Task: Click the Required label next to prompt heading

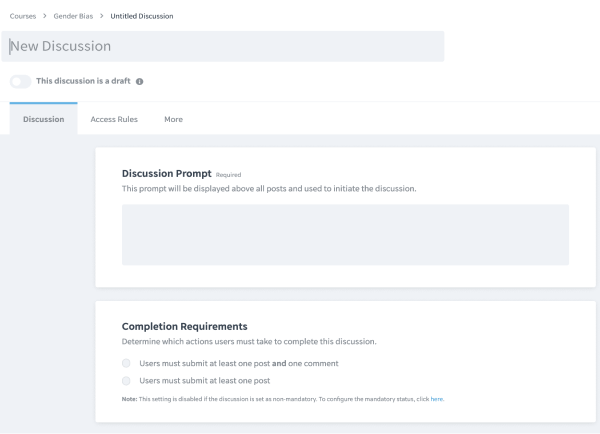Action: click(228, 175)
